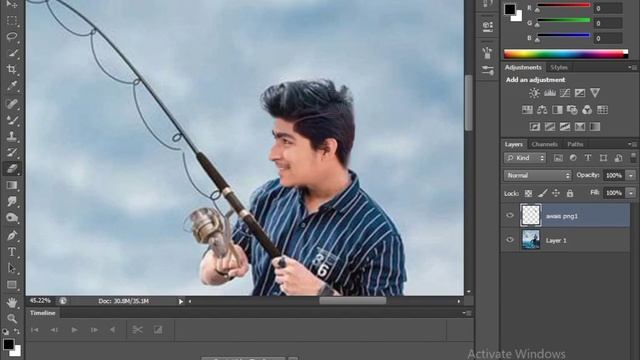Add a Photo Filter adjustment
The height and width of the screenshot is (360, 640).
(x=572, y=110)
